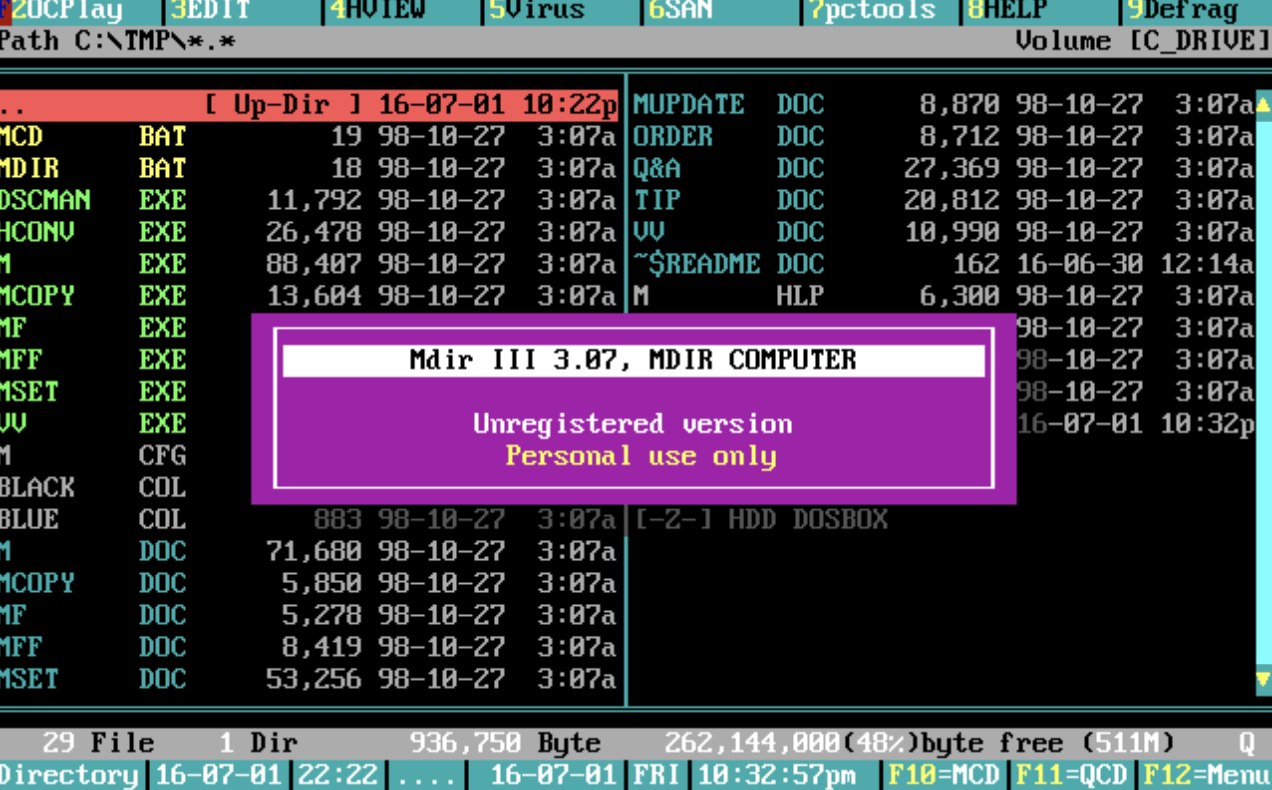The width and height of the screenshot is (1272, 790).
Task: Choose the TIP DOC file
Action: click(x=943, y=201)
